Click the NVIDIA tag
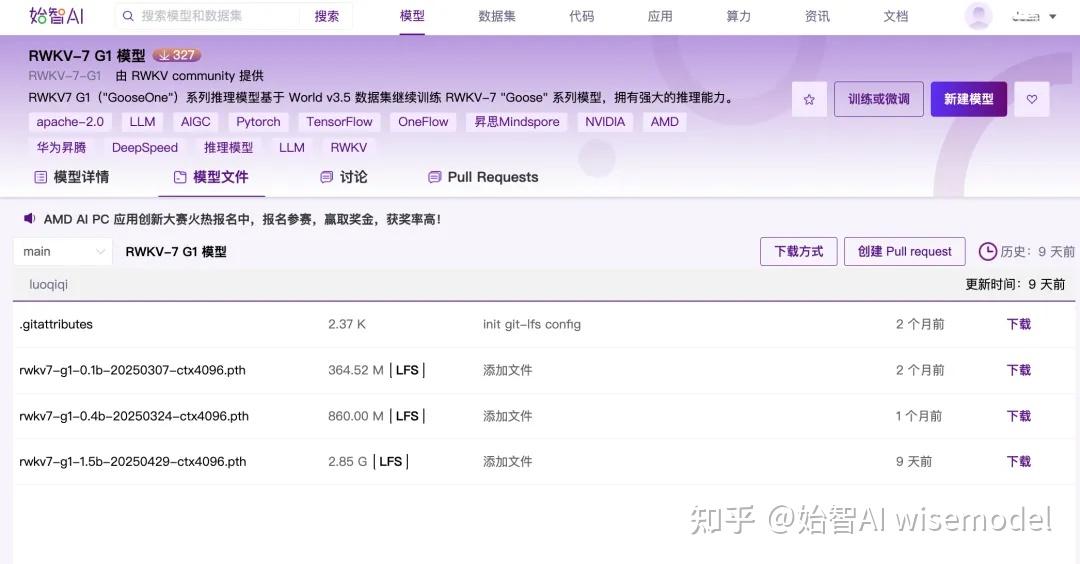The height and width of the screenshot is (564, 1080). click(605, 122)
